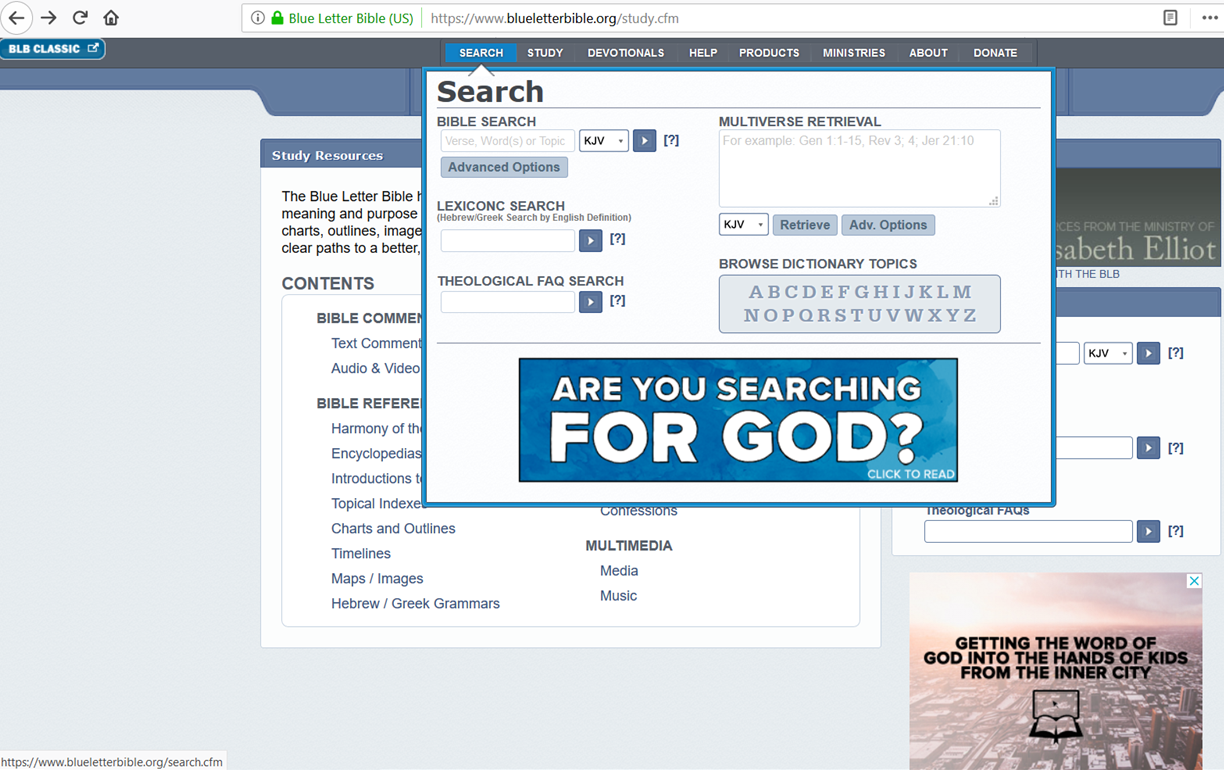Close the inner city kids advertisement
Screen dimensions: 1224x770
(1194, 581)
